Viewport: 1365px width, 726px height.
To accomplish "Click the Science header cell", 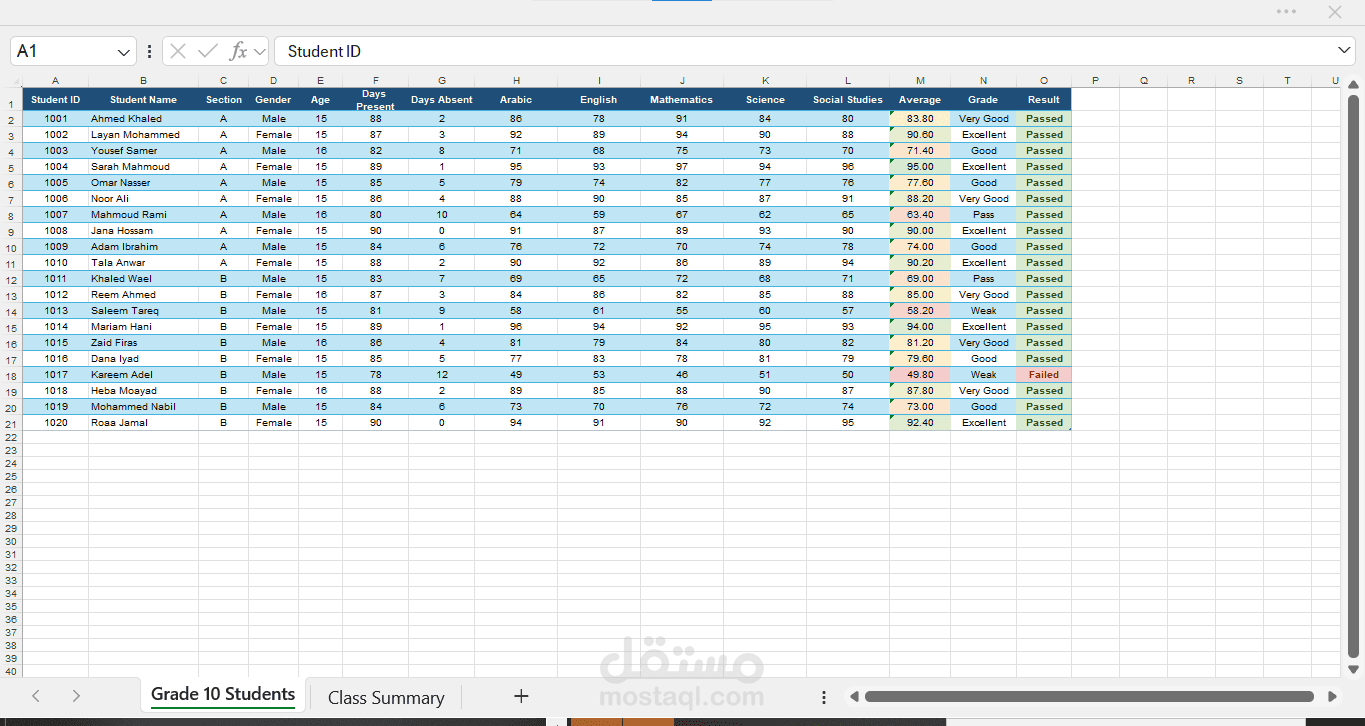I will [765, 100].
